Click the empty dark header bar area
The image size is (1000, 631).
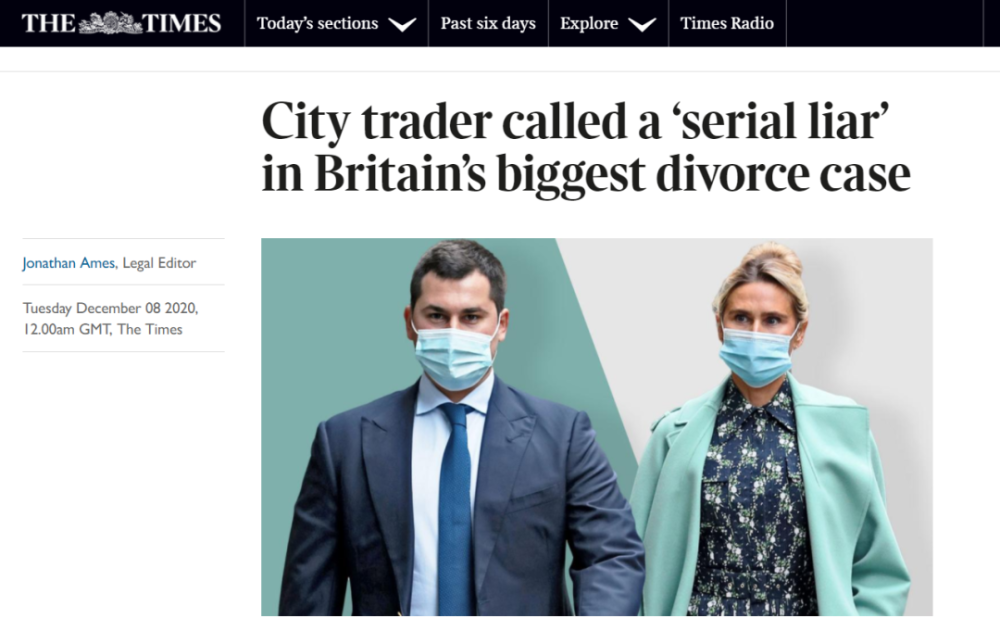(886, 23)
